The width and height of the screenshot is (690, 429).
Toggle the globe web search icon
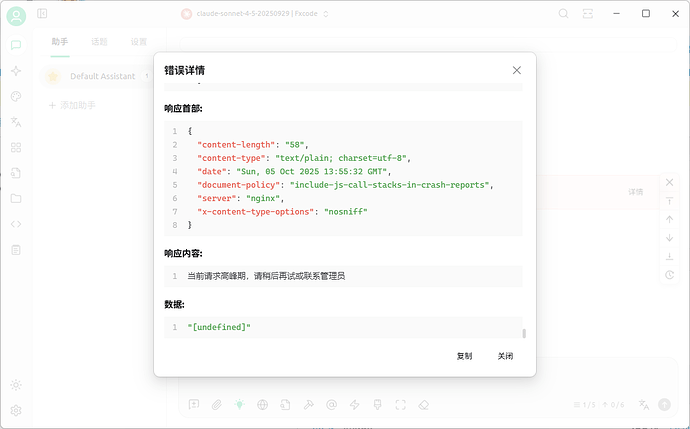(262, 405)
